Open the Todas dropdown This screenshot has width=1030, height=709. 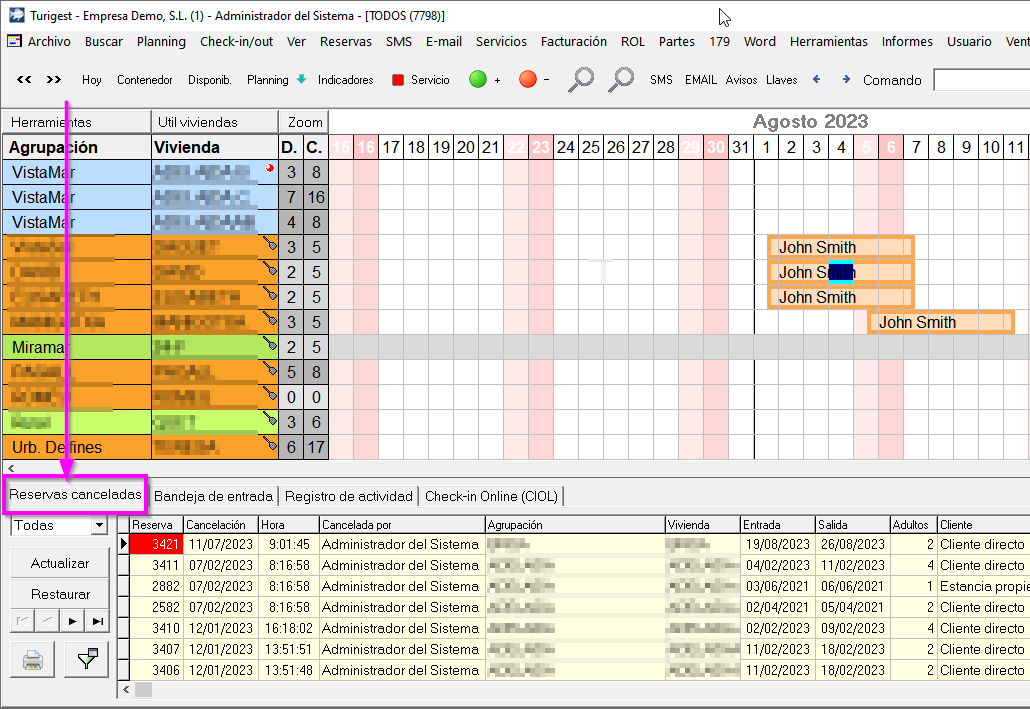tap(98, 526)
